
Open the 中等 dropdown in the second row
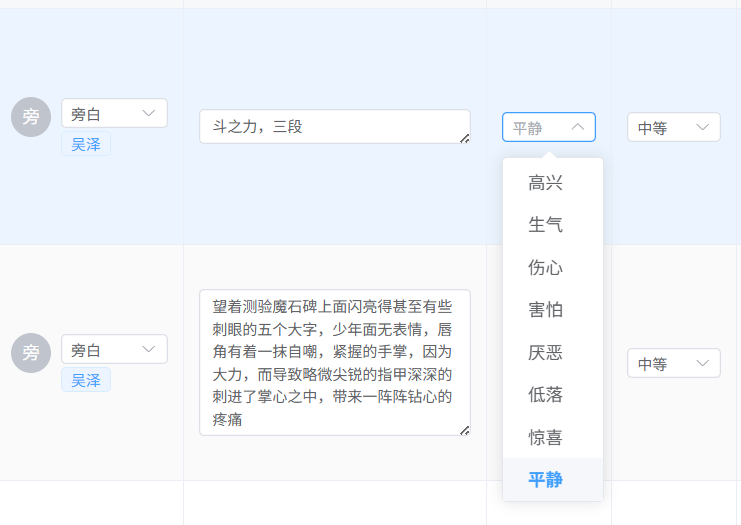[x=673, y=363]
